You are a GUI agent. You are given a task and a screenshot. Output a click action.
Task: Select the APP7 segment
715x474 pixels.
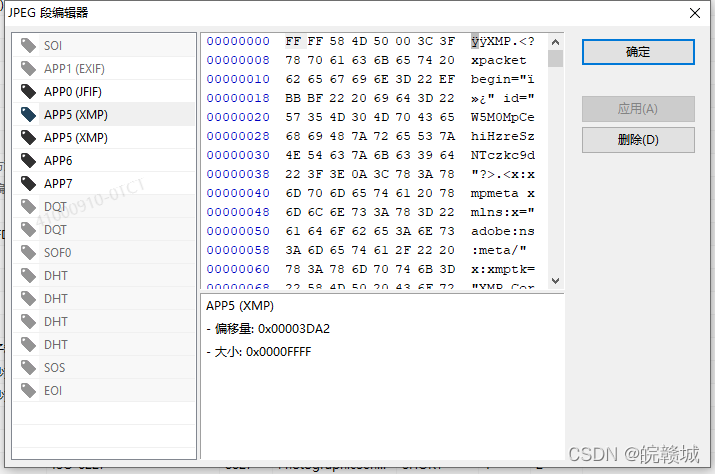click(104, 183)
